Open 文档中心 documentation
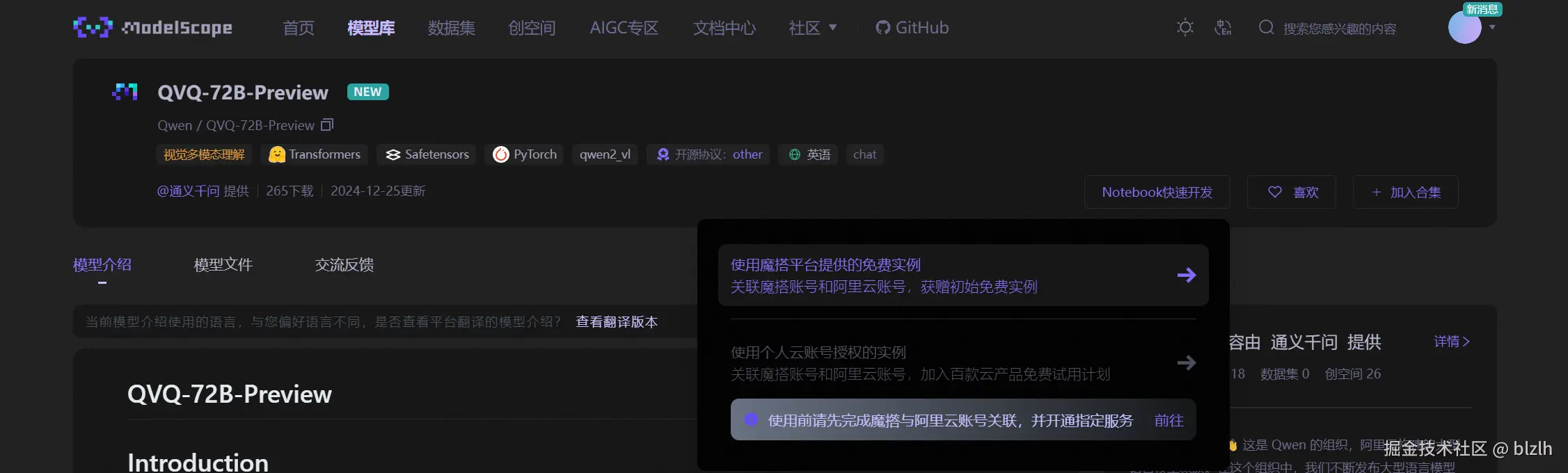 (724, 28)
